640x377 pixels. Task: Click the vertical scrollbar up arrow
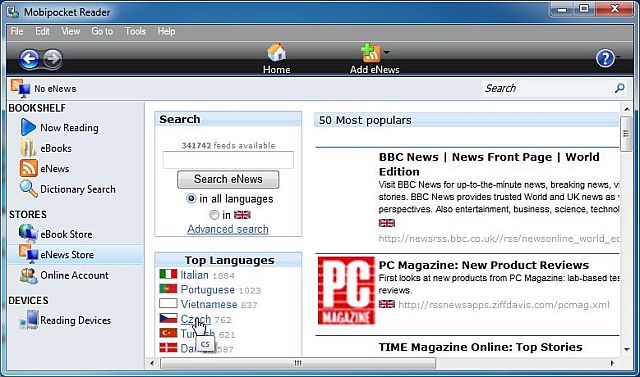tap(627, 109)
